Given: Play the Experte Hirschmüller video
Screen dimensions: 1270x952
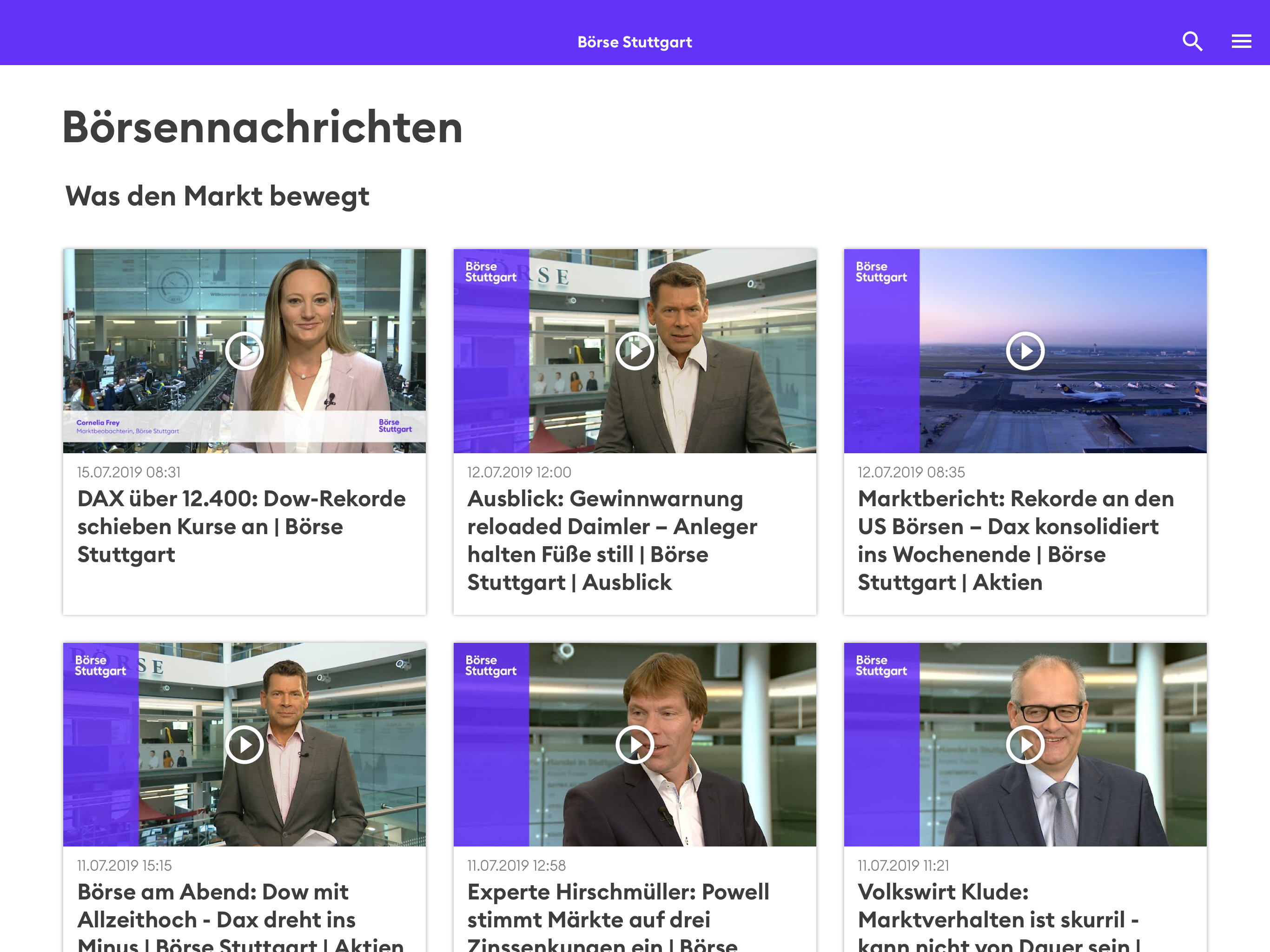Looking at the screenshot, I should (x=635, y=745).
